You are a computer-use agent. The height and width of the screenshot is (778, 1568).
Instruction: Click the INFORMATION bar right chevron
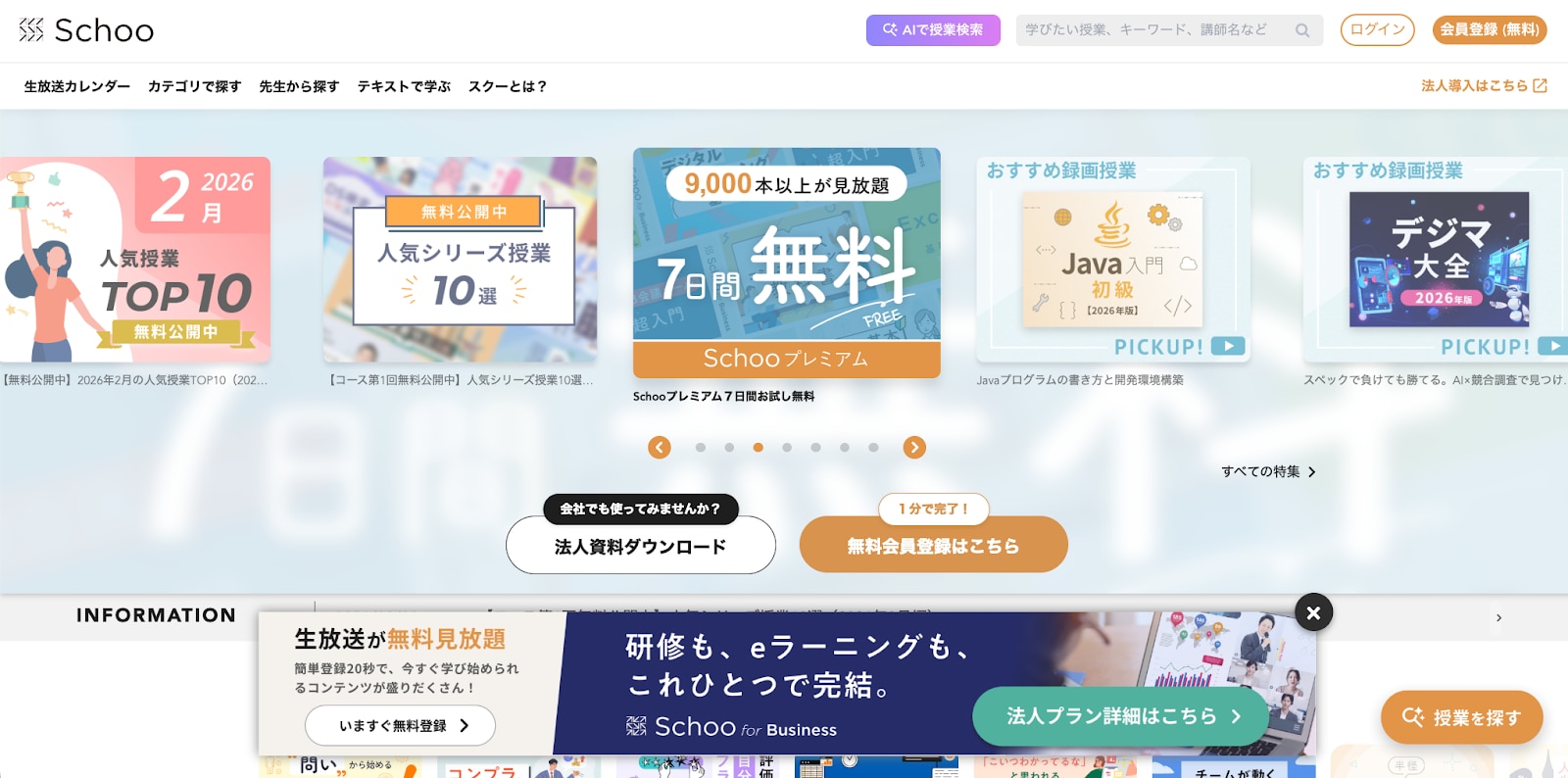coord(1498,617)
